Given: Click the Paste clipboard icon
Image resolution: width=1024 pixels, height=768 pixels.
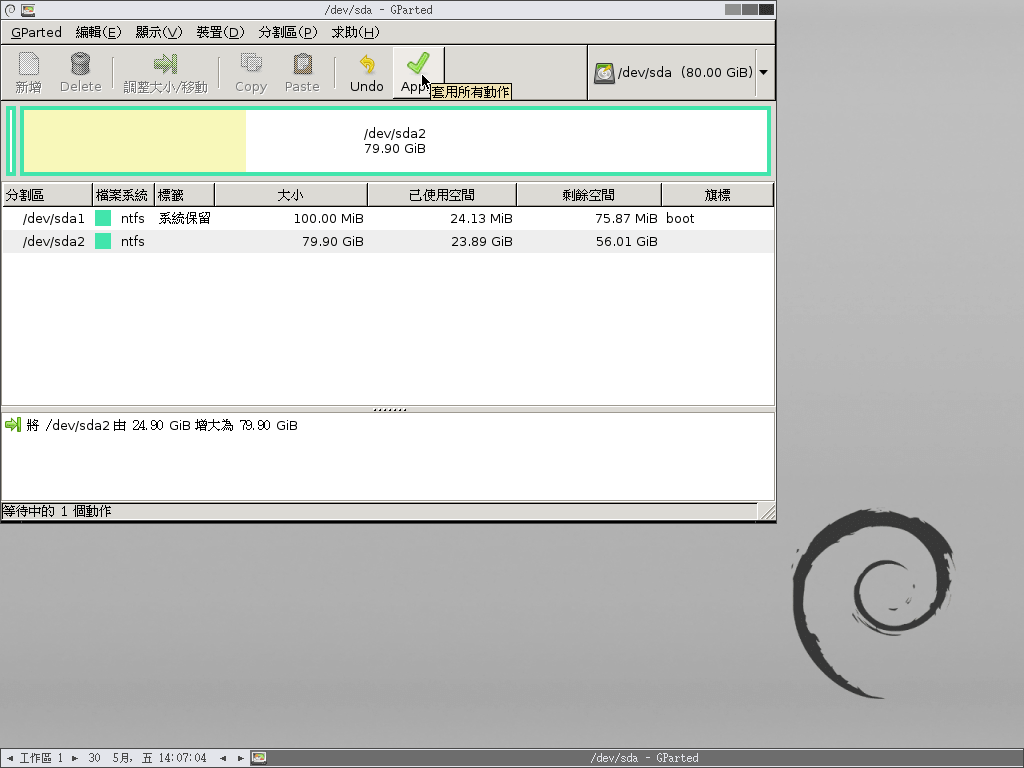Looking at the screenshot, I should coord(301,65).
